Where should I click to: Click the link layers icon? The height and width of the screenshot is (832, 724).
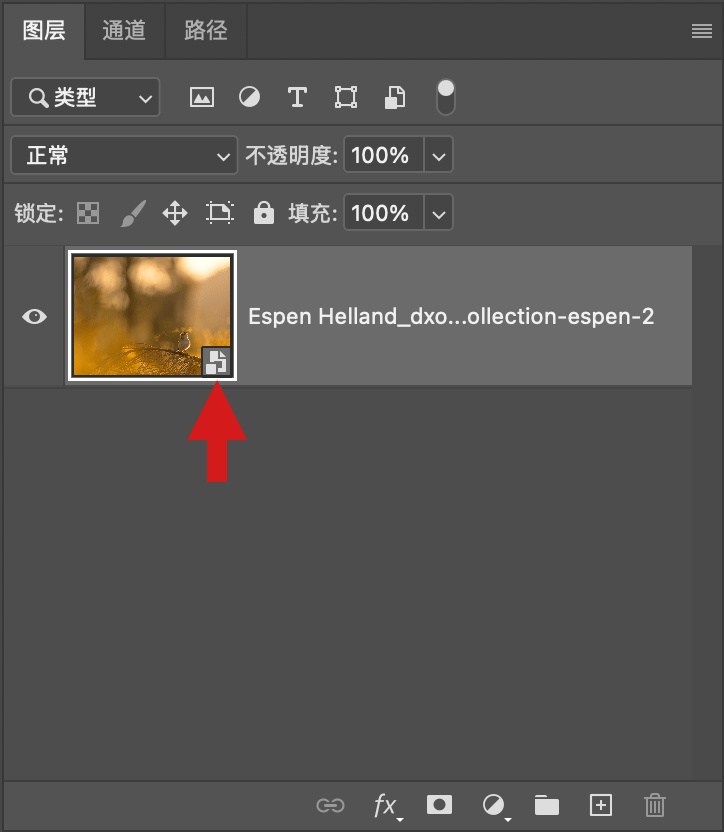330,805
